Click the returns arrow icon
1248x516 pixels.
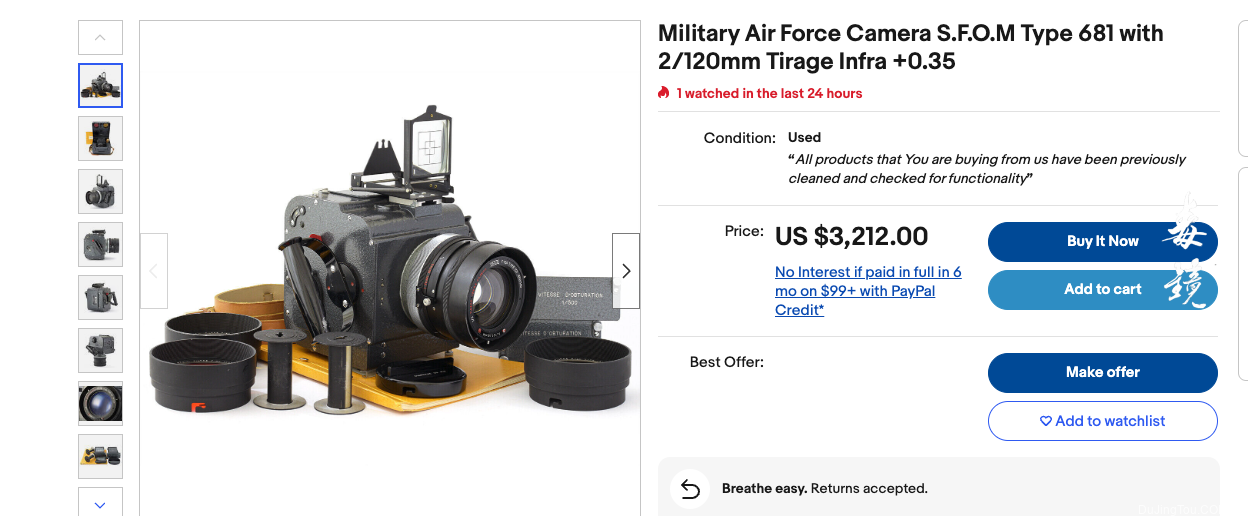(690, 488)
